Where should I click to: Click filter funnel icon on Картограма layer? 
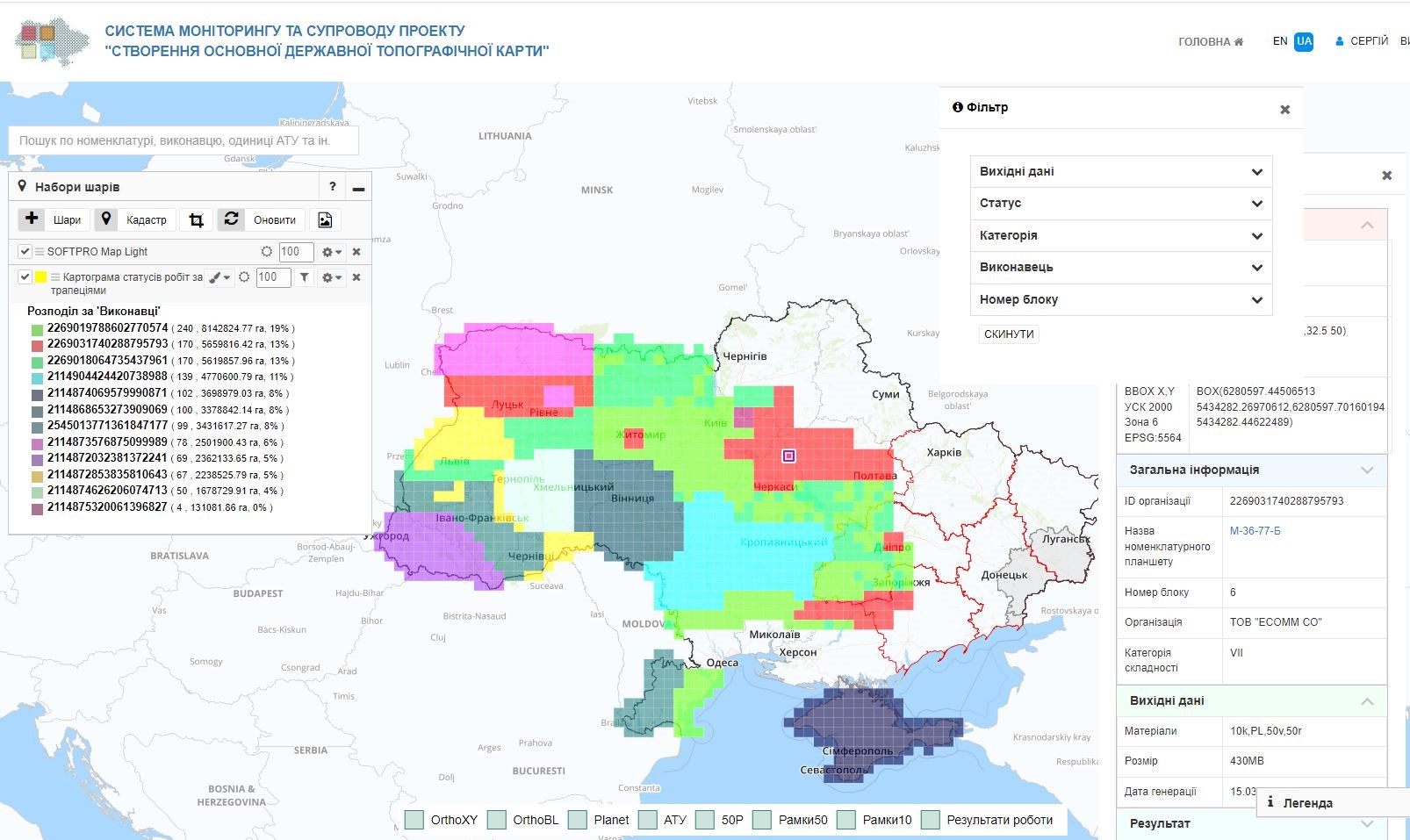coord(304,277)
